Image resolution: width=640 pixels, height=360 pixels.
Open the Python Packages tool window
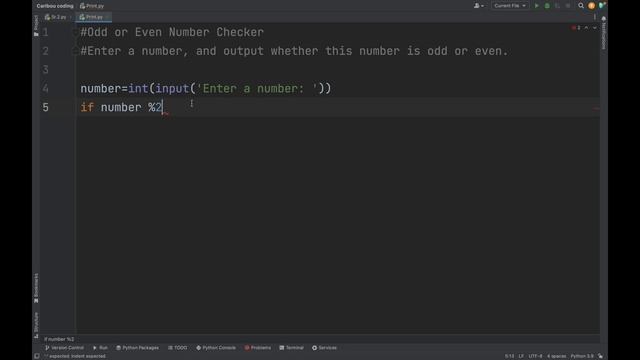pyautogui.click(x=138, y=348)
